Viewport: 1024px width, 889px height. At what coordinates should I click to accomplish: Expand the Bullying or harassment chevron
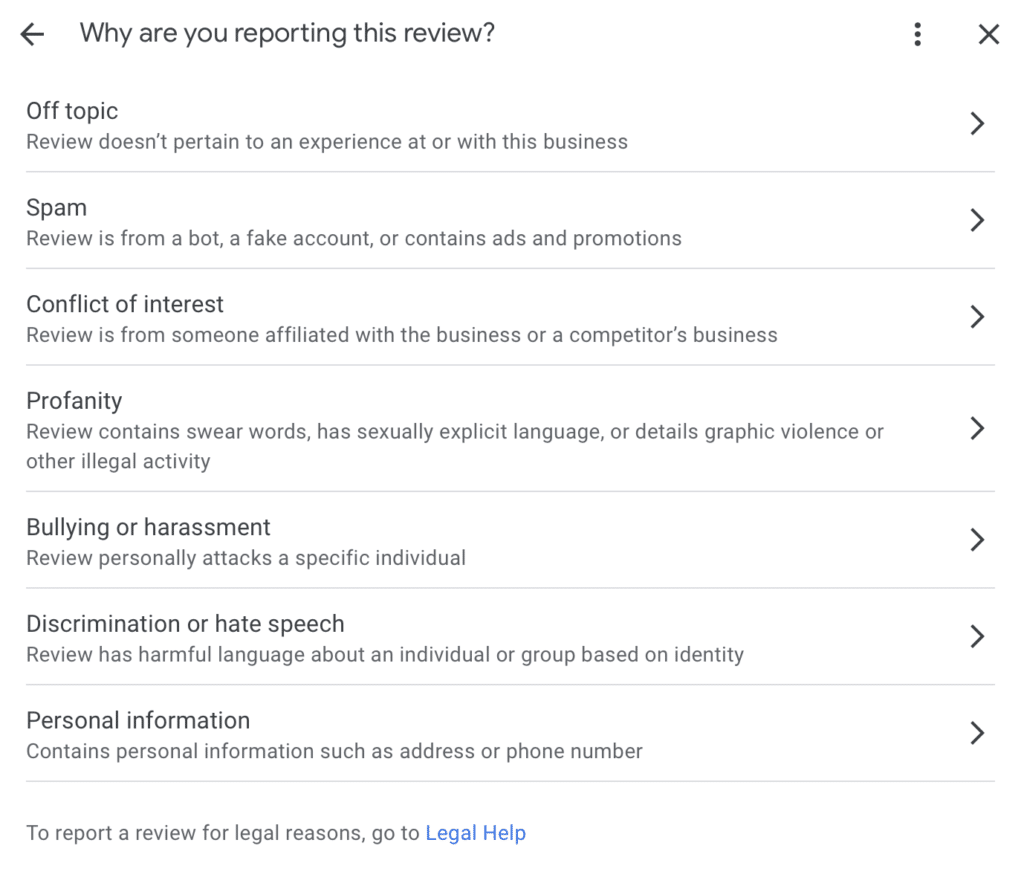click(x=977, y=540)
